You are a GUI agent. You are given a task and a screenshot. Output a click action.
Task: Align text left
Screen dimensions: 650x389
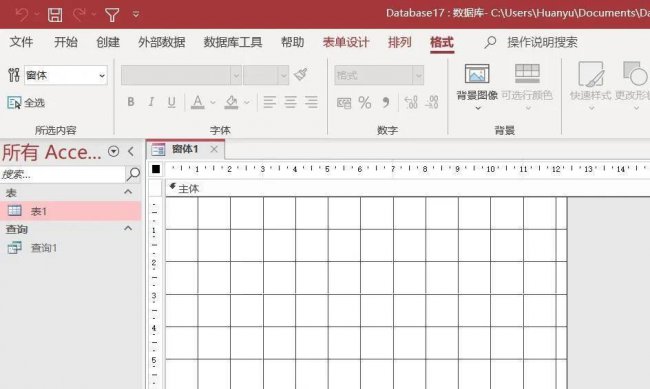pos(269,102)
